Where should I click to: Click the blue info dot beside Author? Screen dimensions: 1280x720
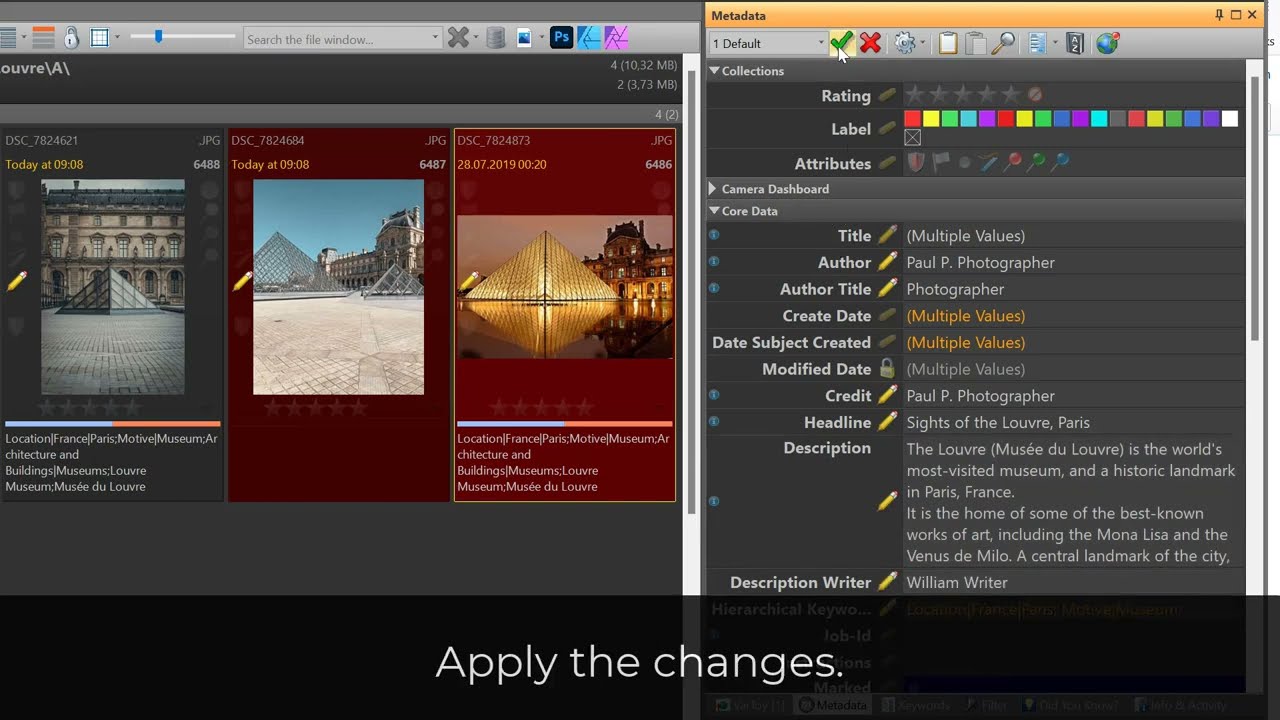click(714, 262)
